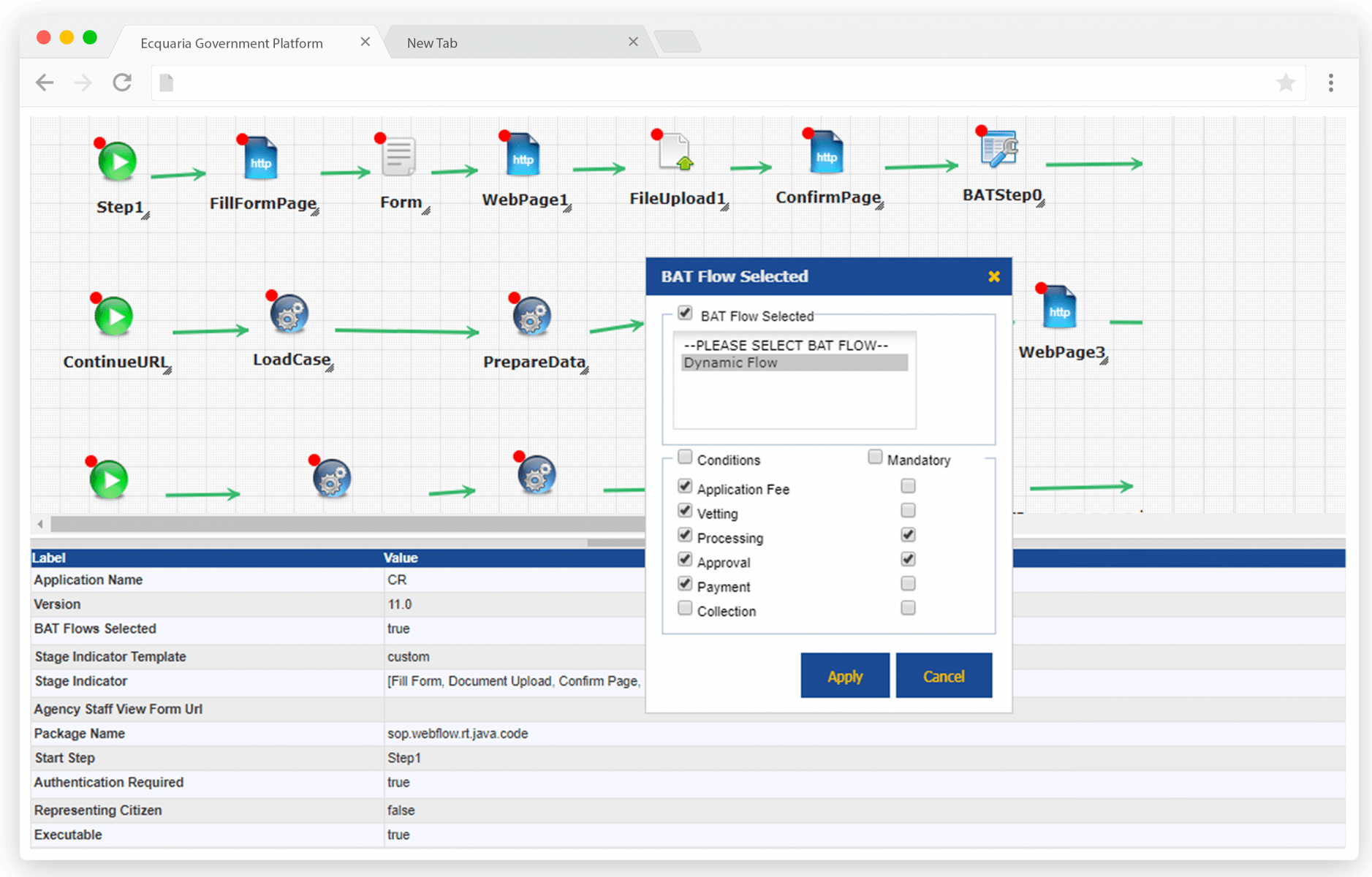1372x877 pixels.
Task: Select the PrepareData node icon
Action: pos(531,319)
